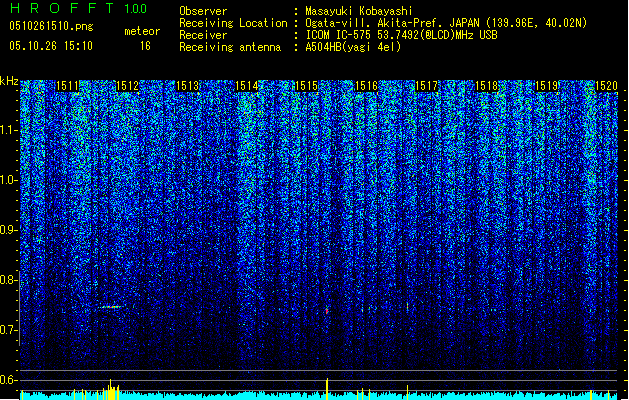The image size is (629, 400).
Task: Click the yellow spike cluster in the power graph below 1512
Action: pyautogui.click(x=111, y=390)
